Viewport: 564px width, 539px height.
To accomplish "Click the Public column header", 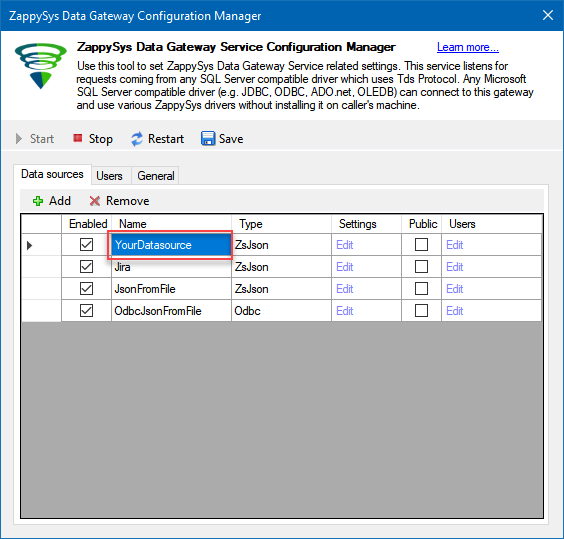I will point(422,224).
